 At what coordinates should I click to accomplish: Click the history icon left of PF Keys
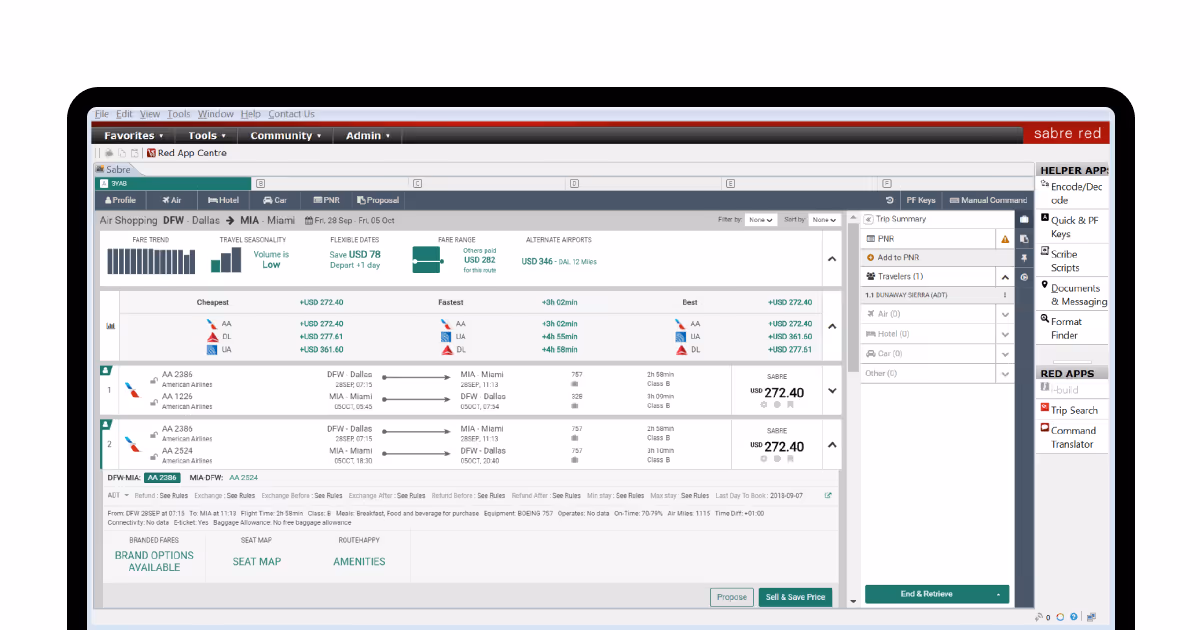890,200
